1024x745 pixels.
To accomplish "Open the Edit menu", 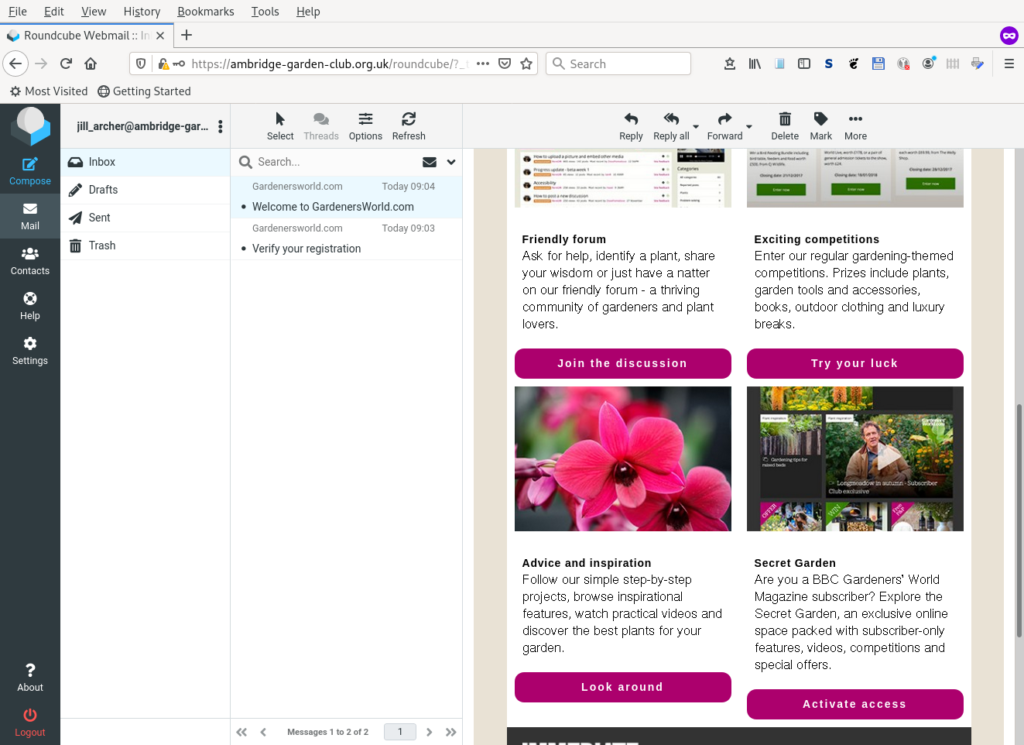I will coord(54,11).
